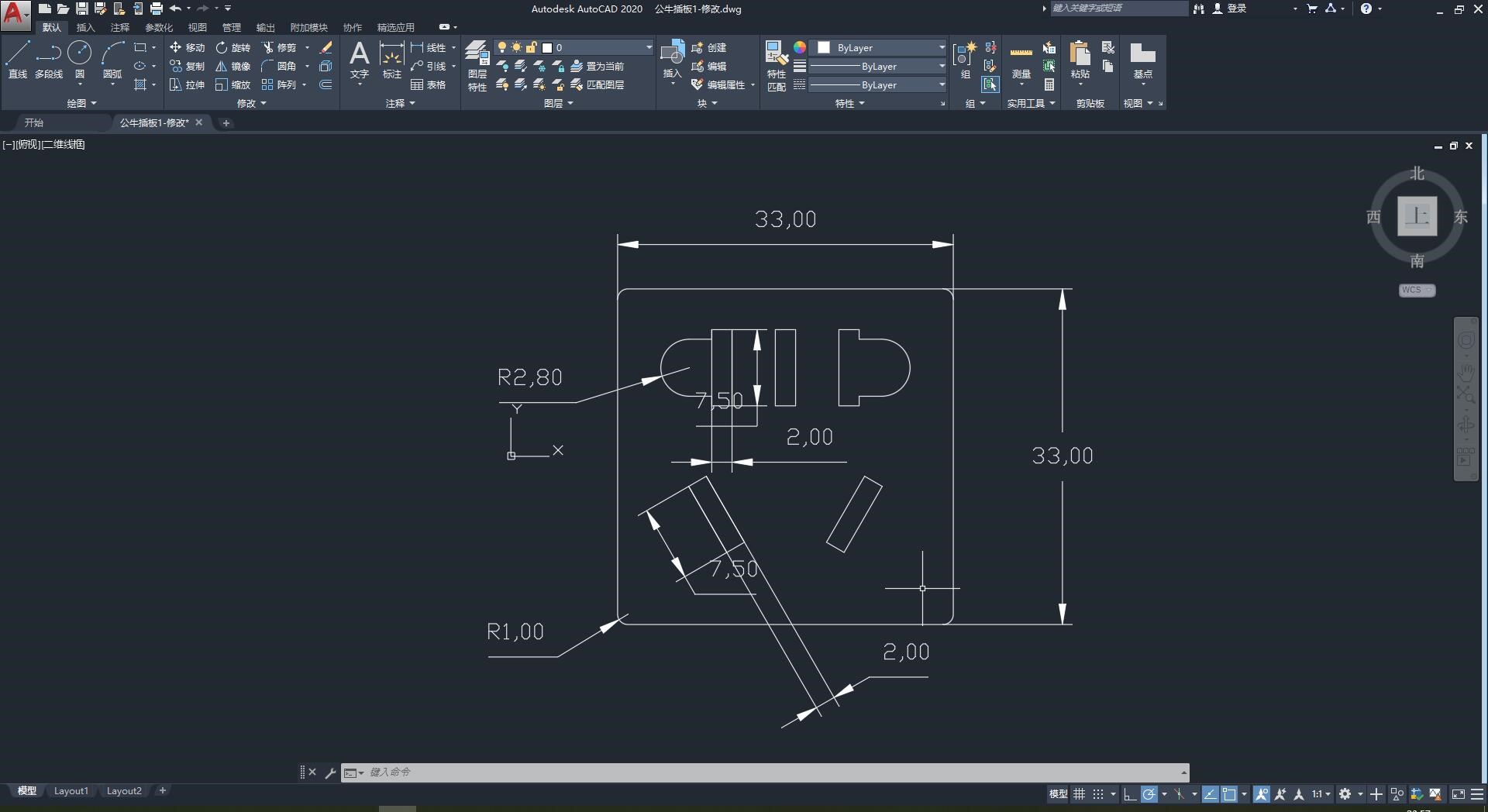Expand the Layers (图层) panel
The height and width of the screenshot is (812, 1488).
pos(558,103)
